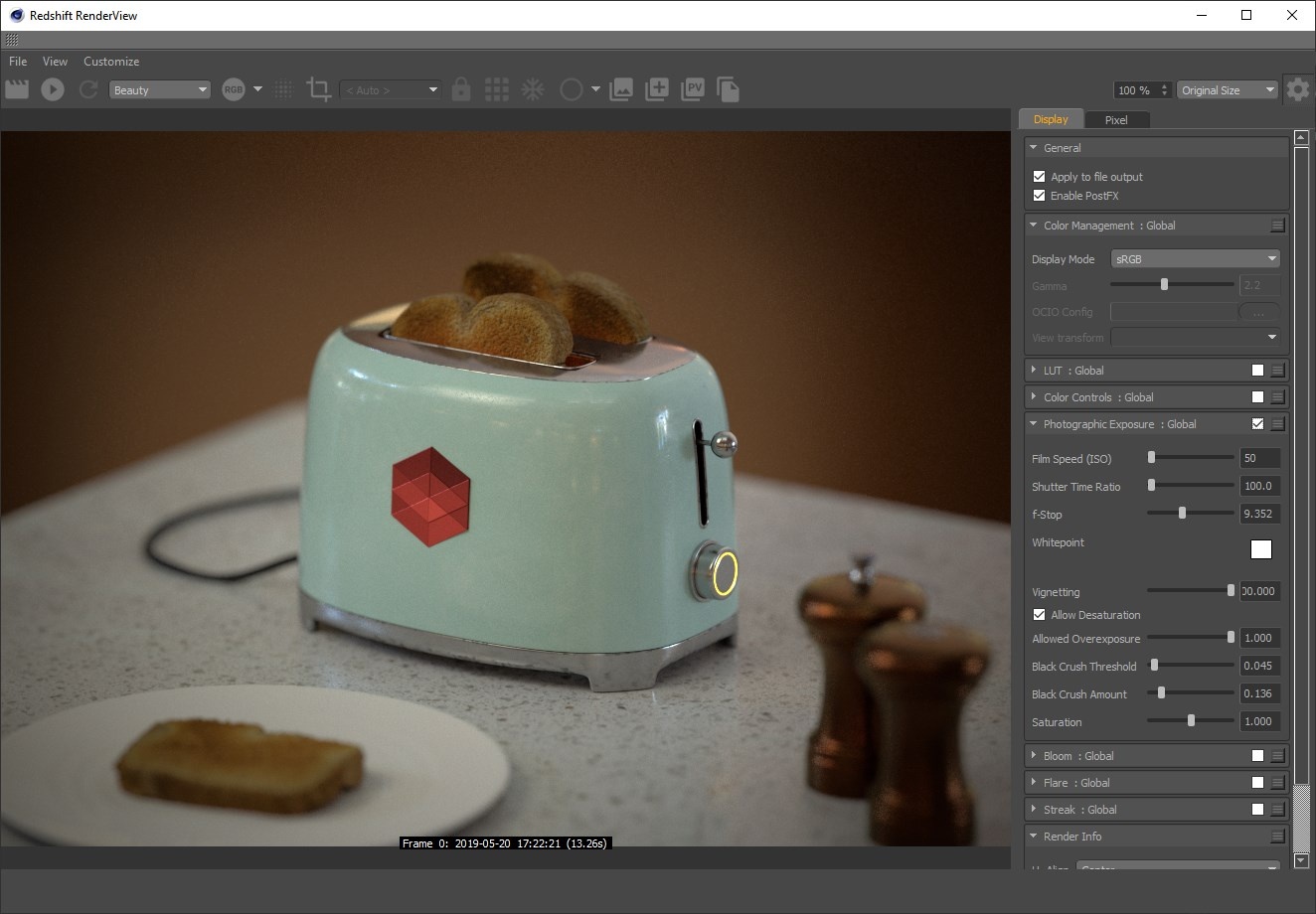Expand the Bloom section

1034,755
